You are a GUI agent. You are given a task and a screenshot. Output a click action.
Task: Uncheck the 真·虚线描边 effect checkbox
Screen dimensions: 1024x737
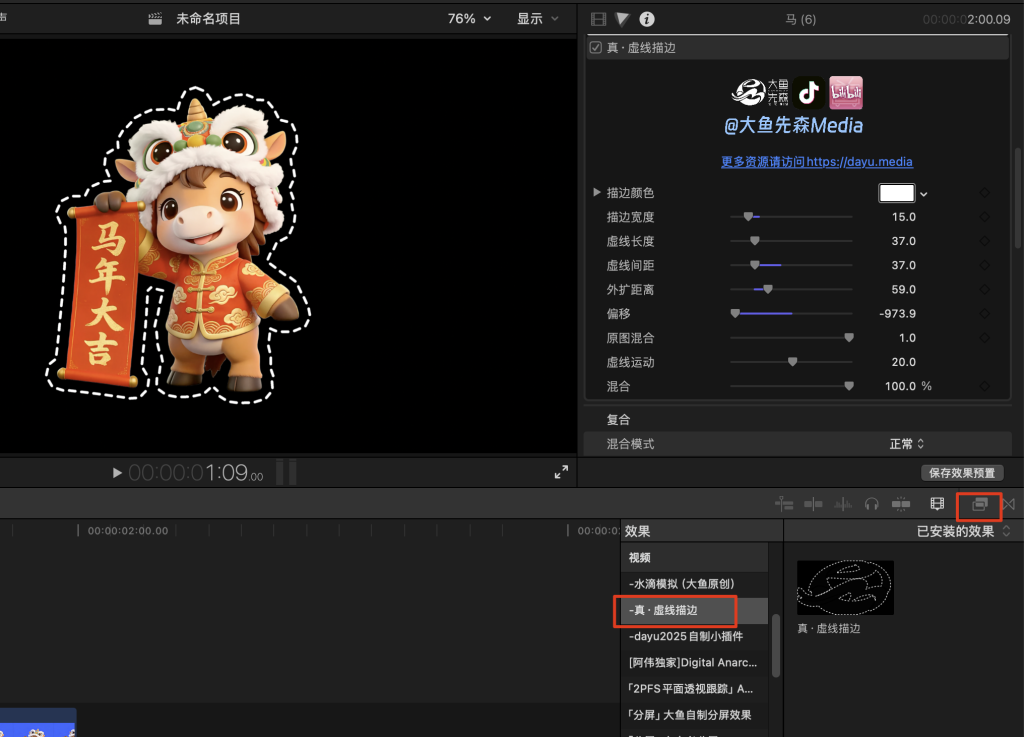point(596,48)
